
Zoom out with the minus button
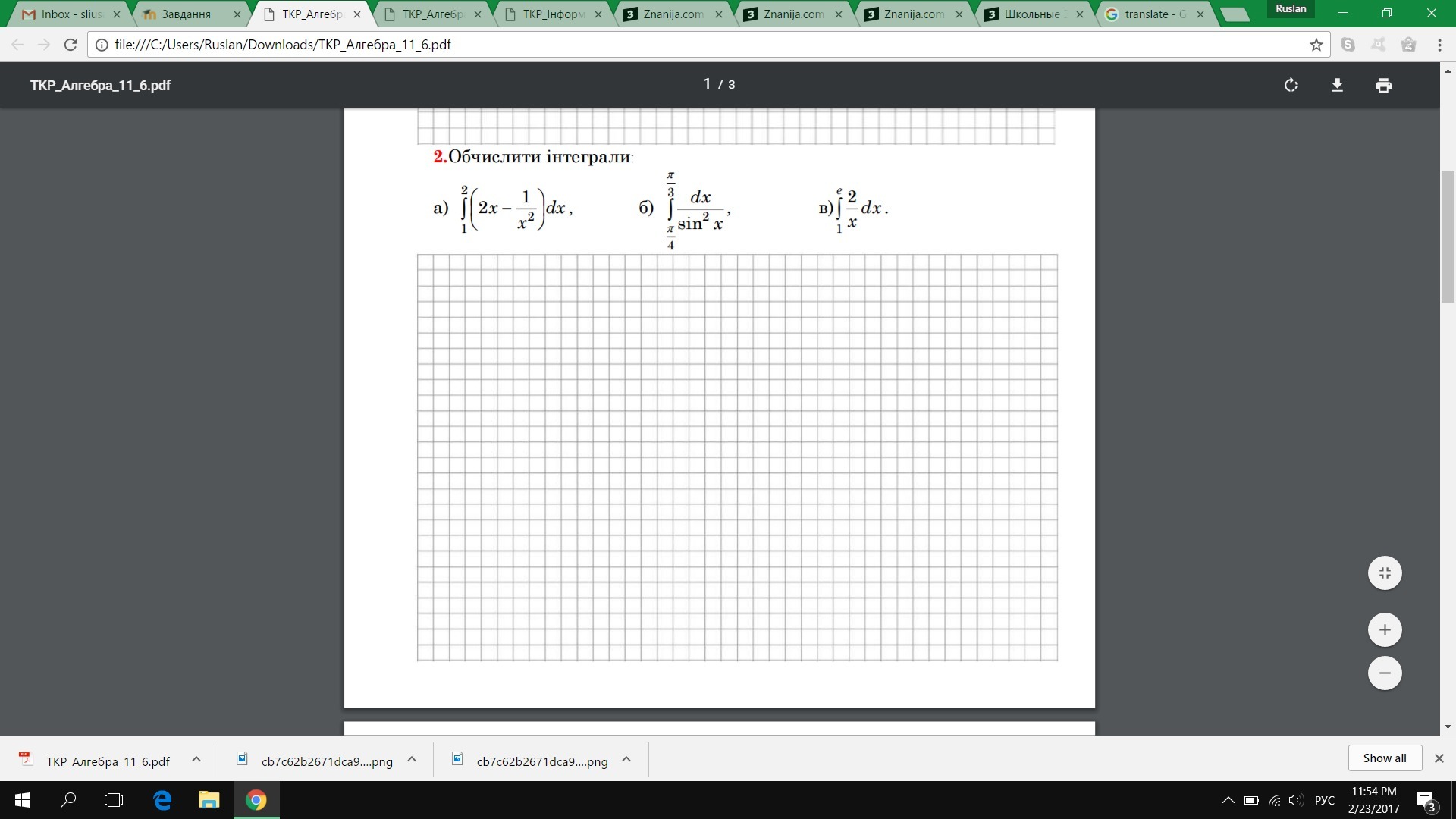point(1385,673)
